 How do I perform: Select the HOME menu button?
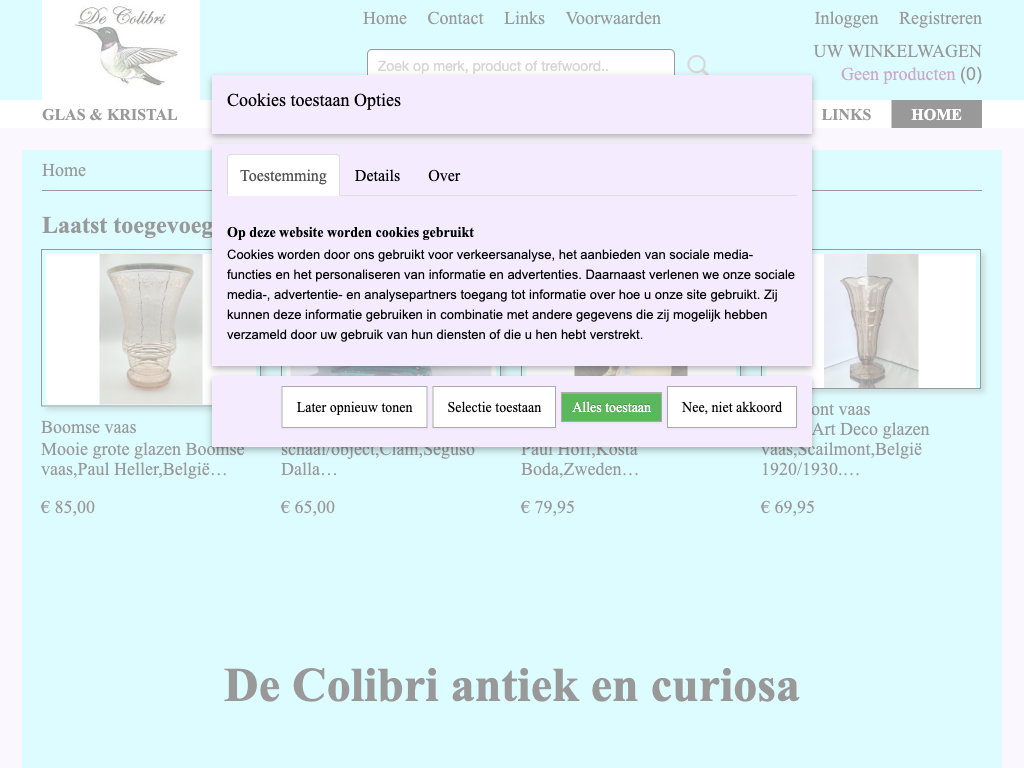[936, 114]
